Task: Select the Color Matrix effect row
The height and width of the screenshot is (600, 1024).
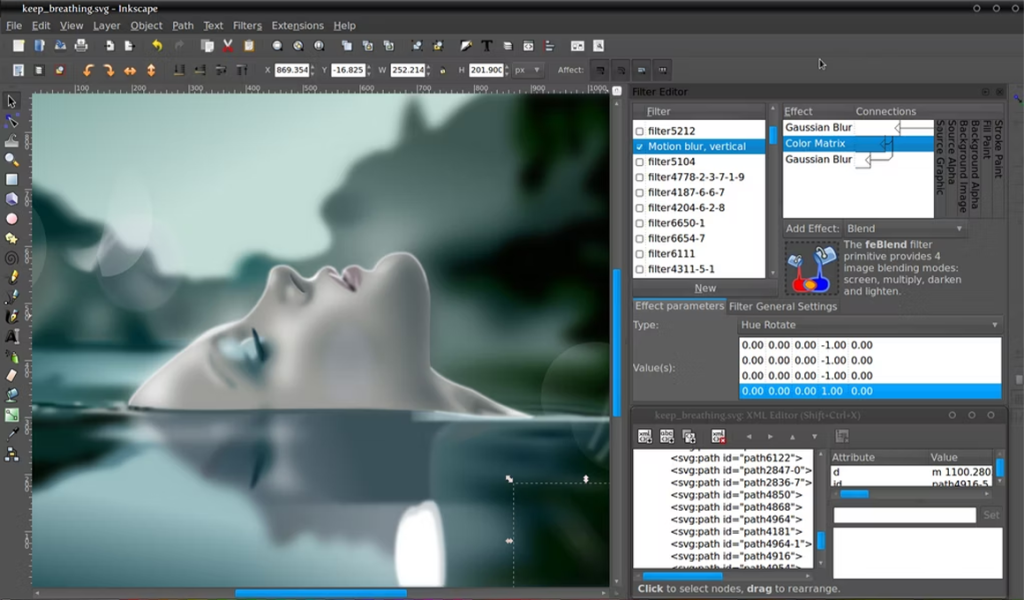Action: [858, 143]
